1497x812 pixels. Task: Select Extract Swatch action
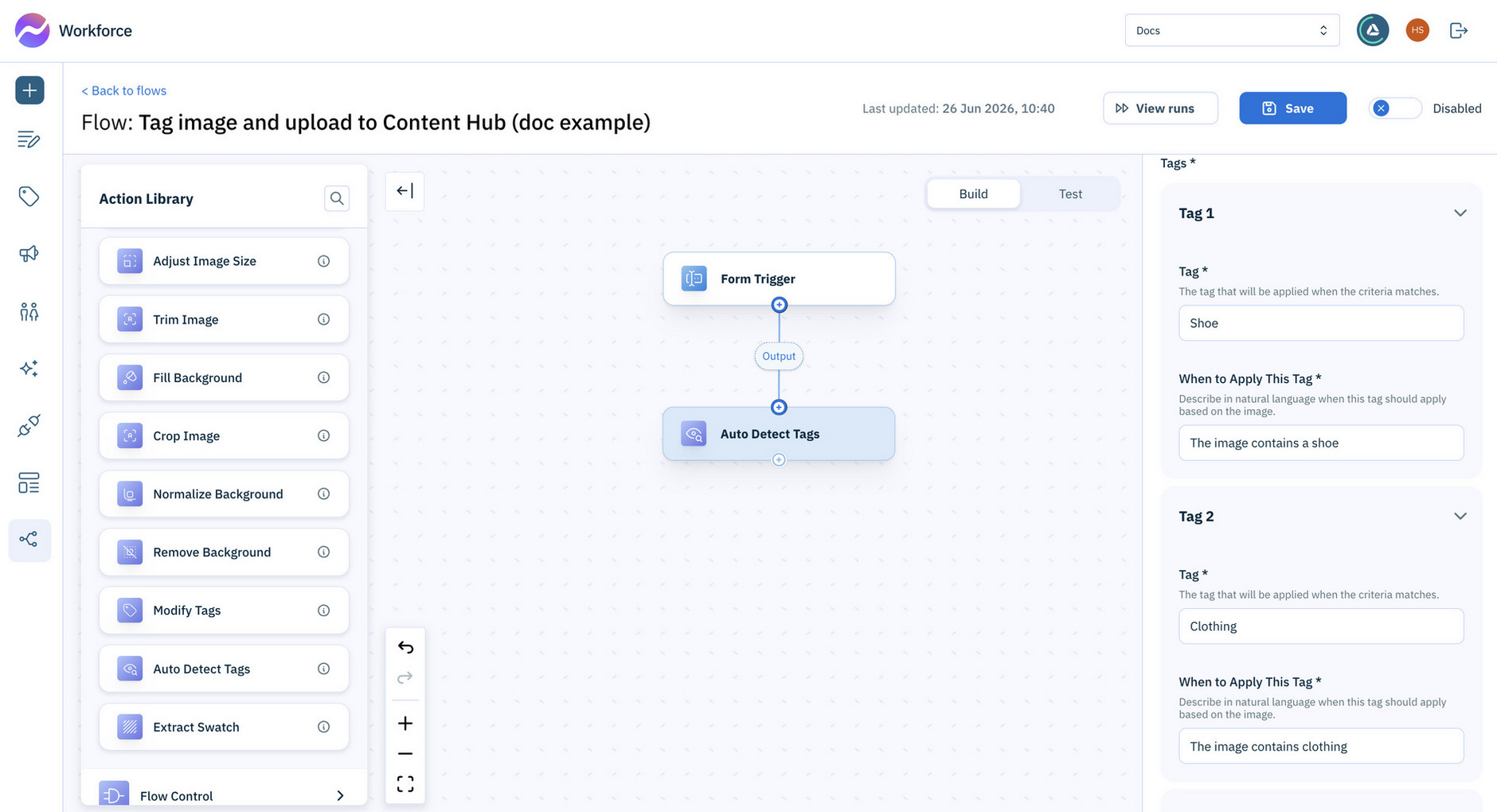[x=224, y=727]
